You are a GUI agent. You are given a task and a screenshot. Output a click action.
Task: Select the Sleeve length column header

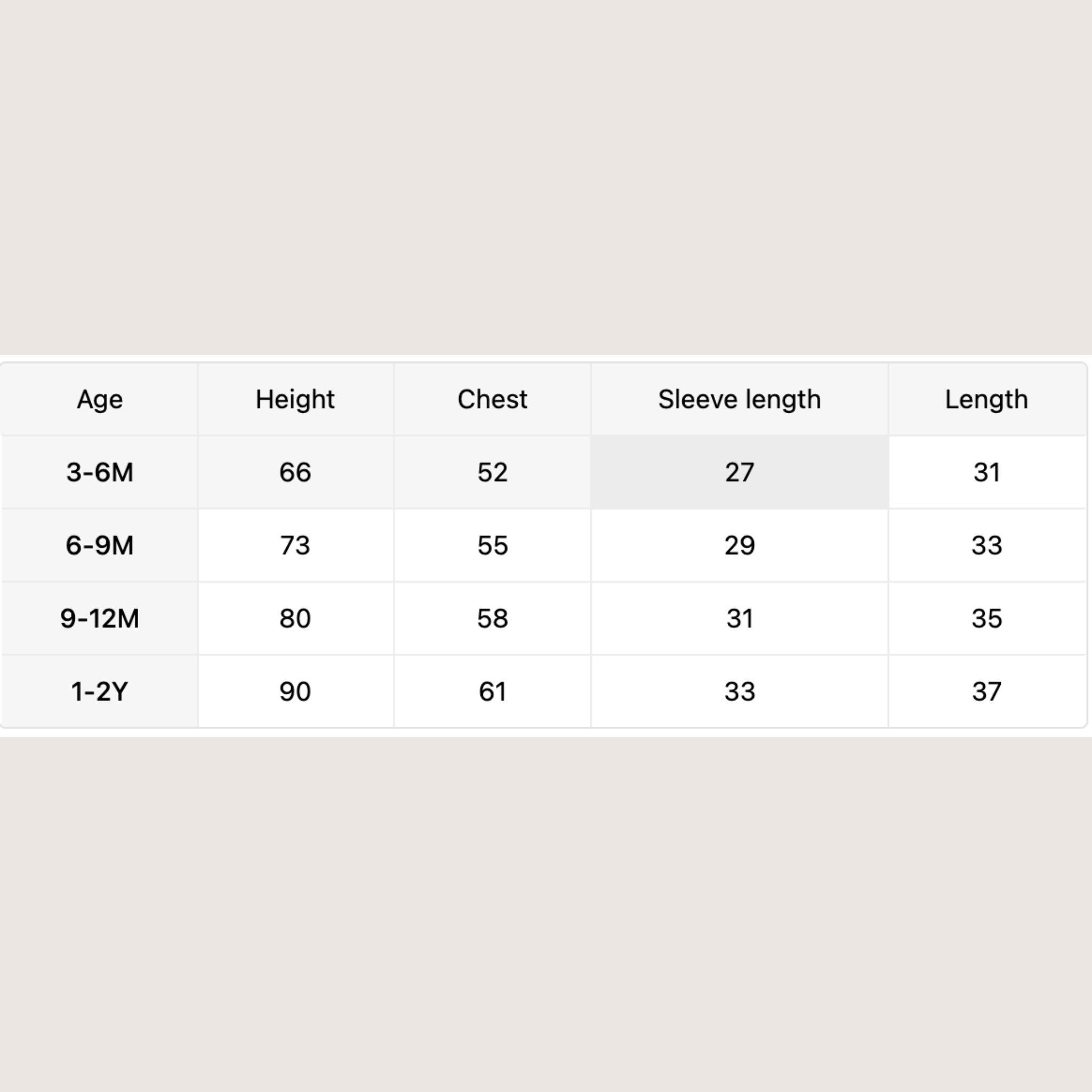tap(740, 399)
